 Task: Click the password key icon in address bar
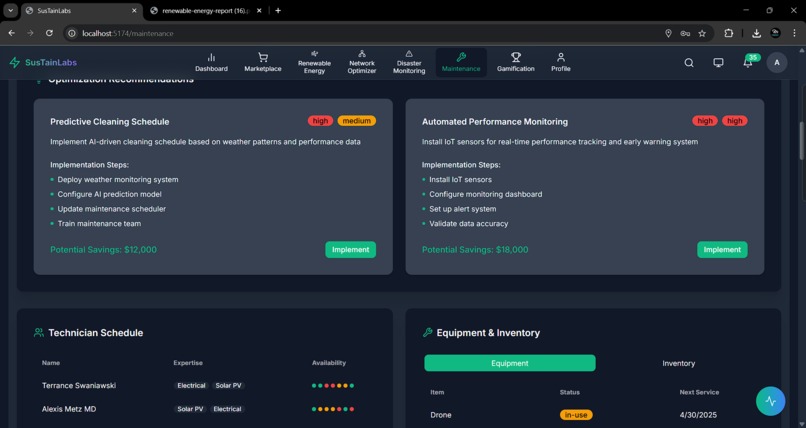685,33
